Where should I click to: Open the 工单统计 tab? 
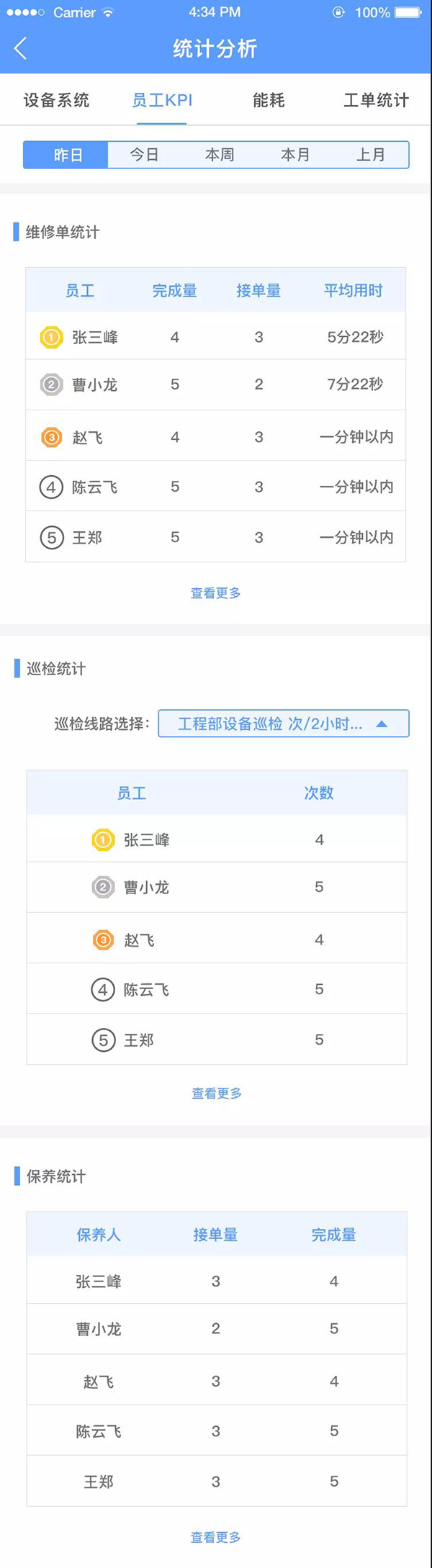click(376, 100)
